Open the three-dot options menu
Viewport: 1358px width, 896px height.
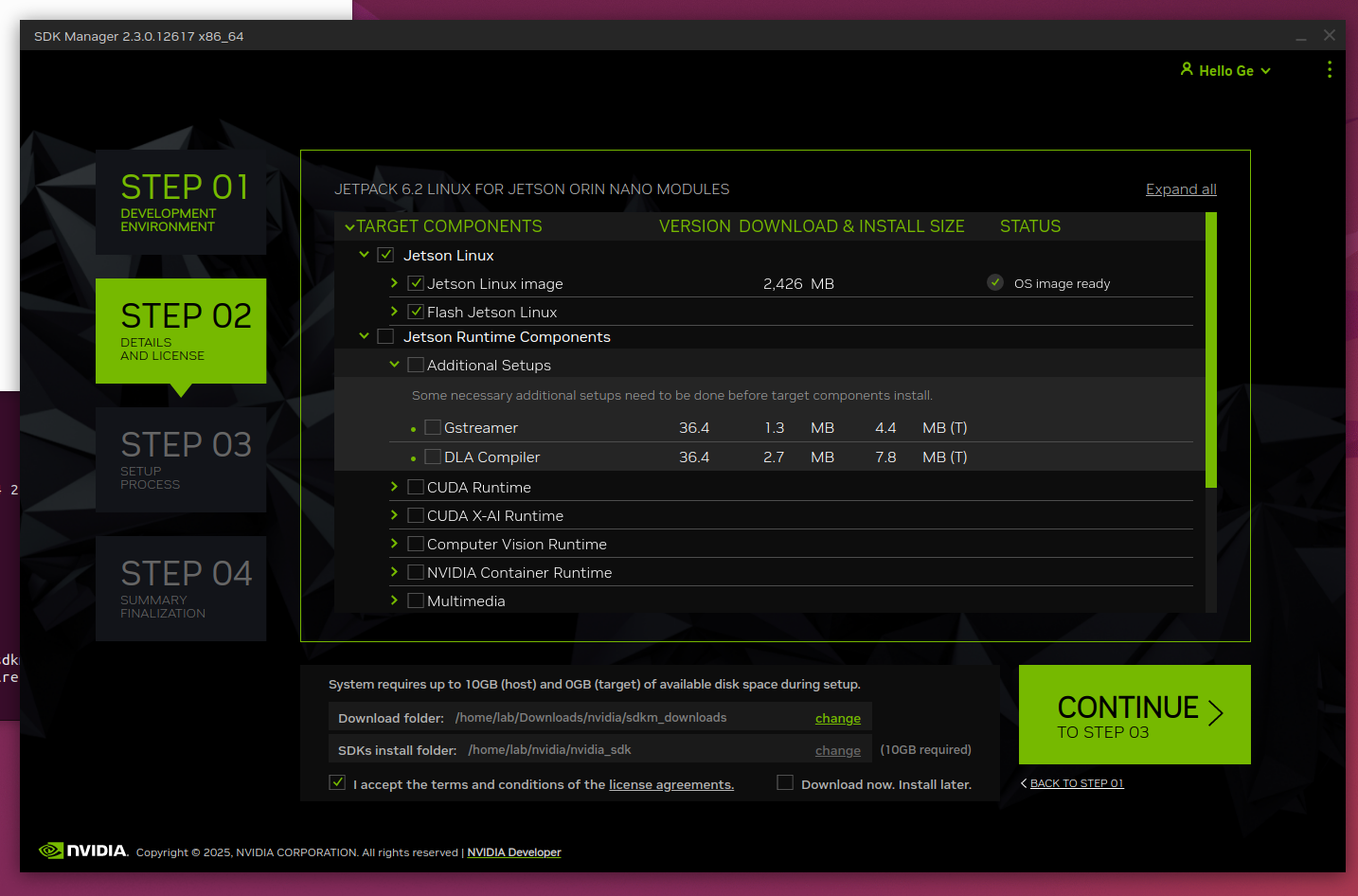[x=1330, y=69]
